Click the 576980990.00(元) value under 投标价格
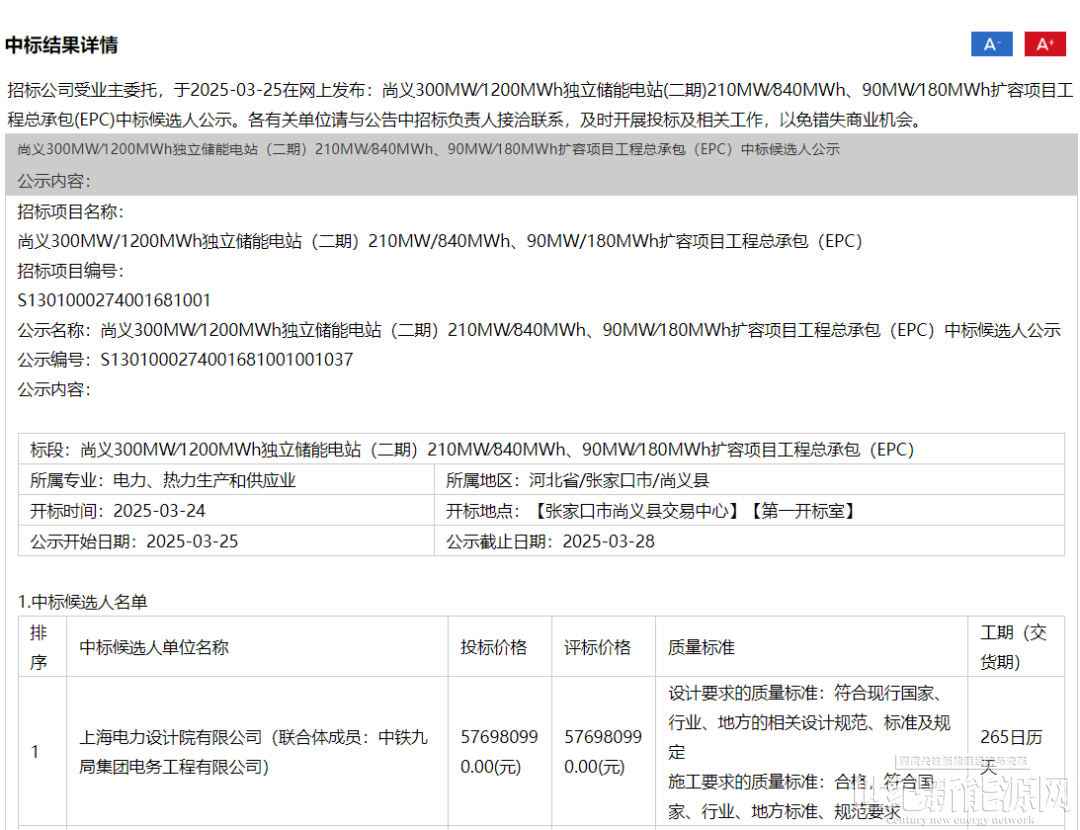1080x830 pixels. [500, 751]
